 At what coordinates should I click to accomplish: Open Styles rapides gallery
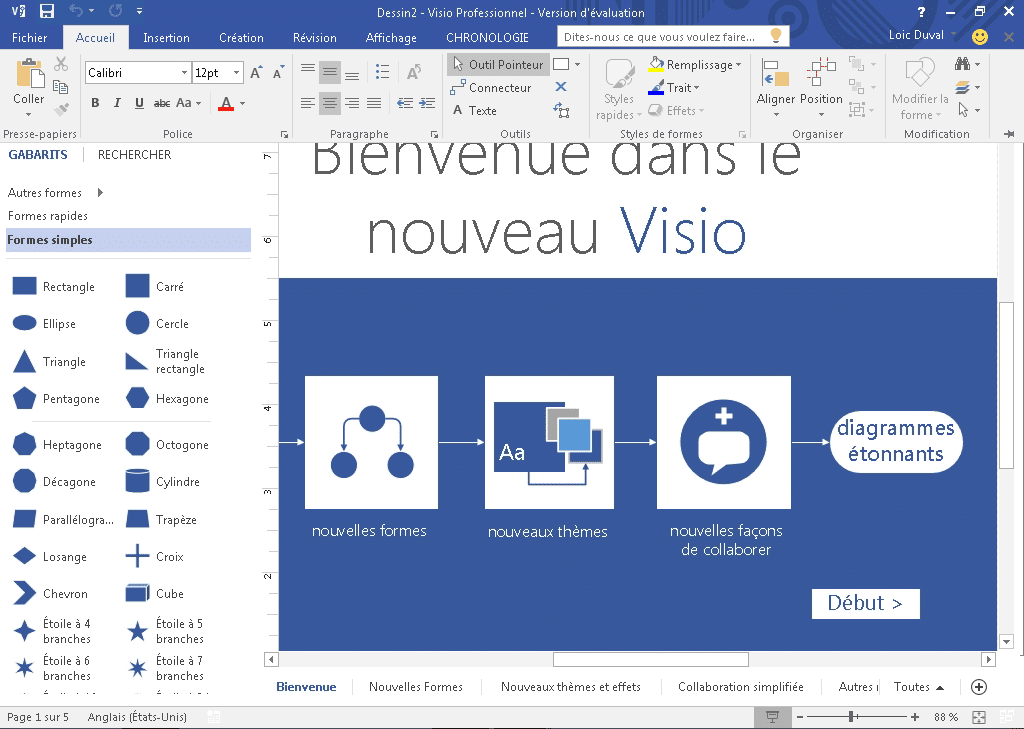point(619,90)
